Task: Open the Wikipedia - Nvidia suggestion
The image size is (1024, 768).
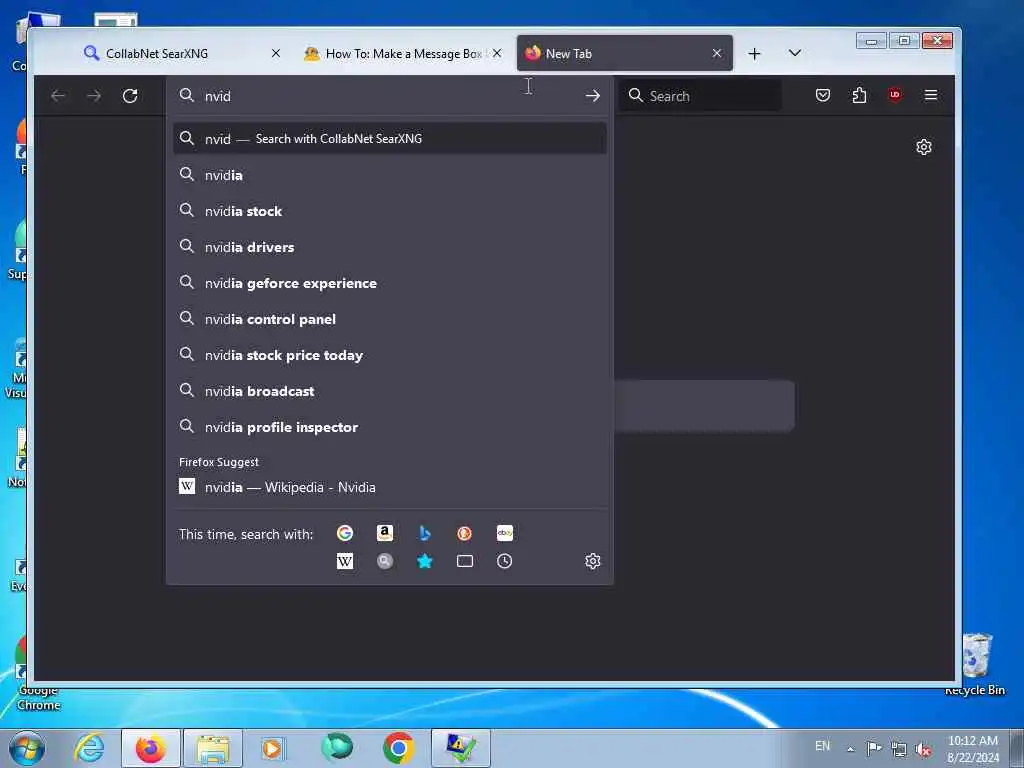Action: (x=390, y=487)
